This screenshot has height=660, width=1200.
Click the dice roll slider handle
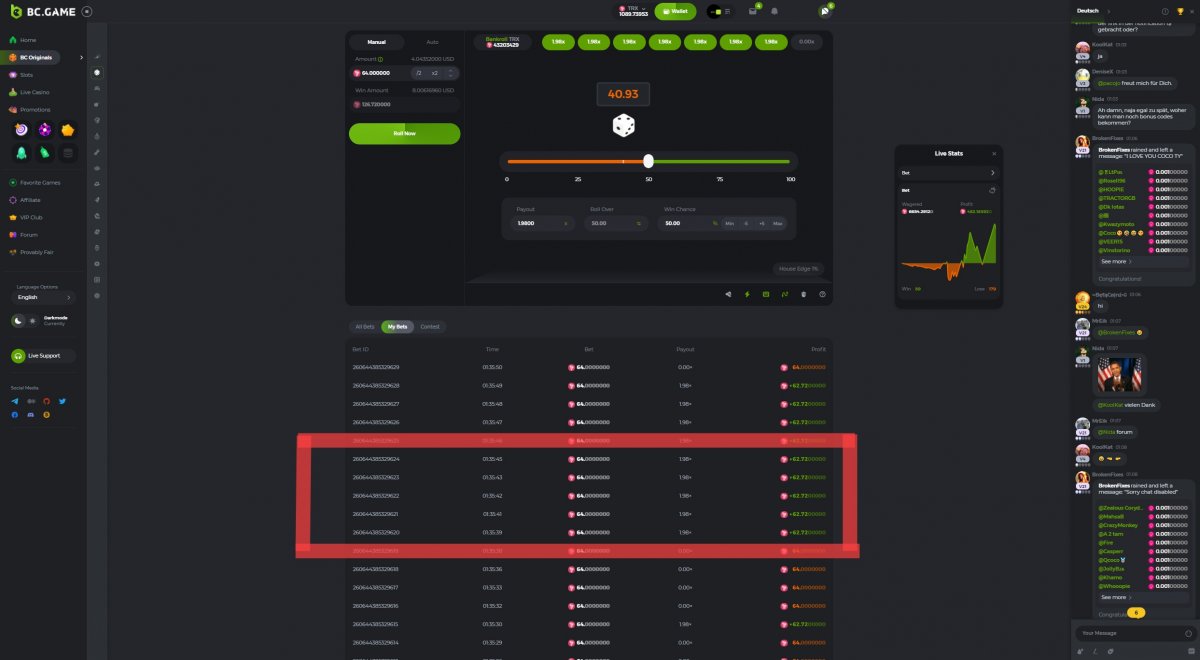click(648, 161)
